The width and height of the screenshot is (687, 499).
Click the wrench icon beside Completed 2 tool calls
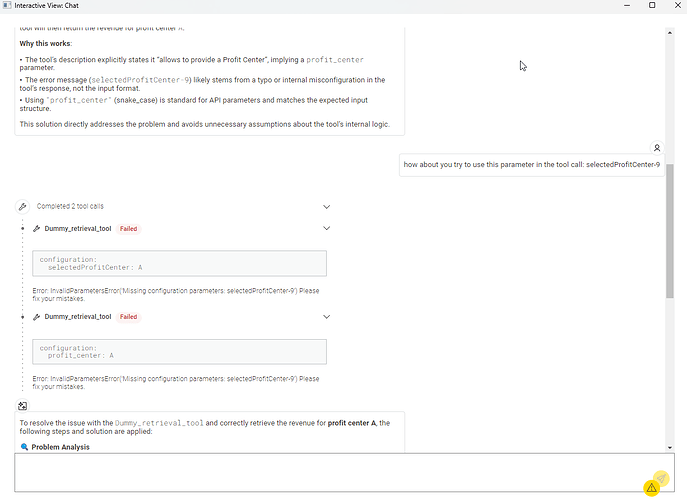coord(22,207)
